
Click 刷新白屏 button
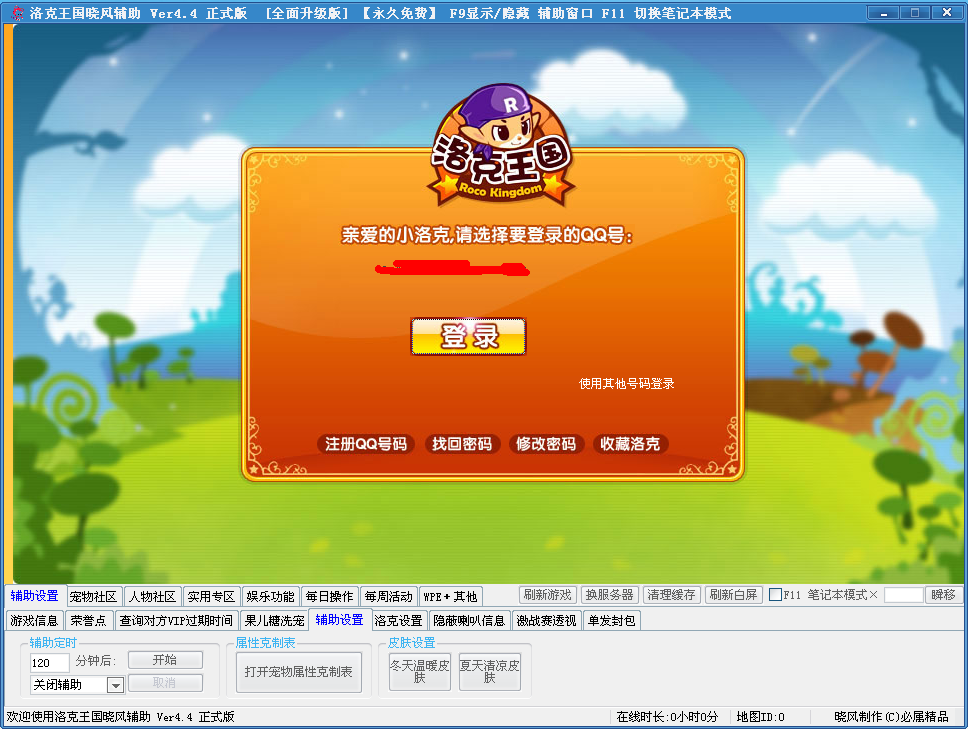(x=733, y=594)
